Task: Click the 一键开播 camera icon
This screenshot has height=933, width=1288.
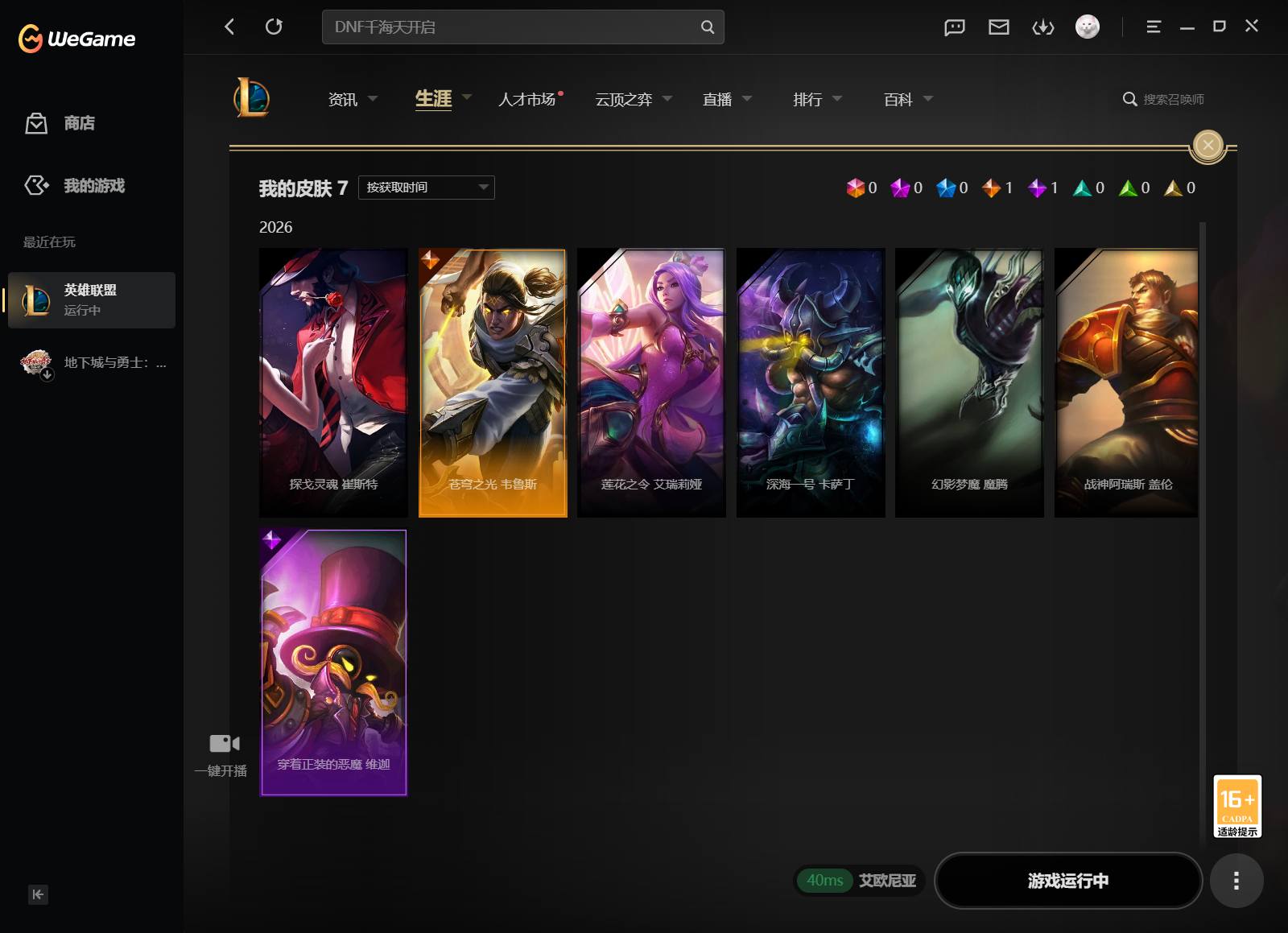Action: tap(225, 743)
